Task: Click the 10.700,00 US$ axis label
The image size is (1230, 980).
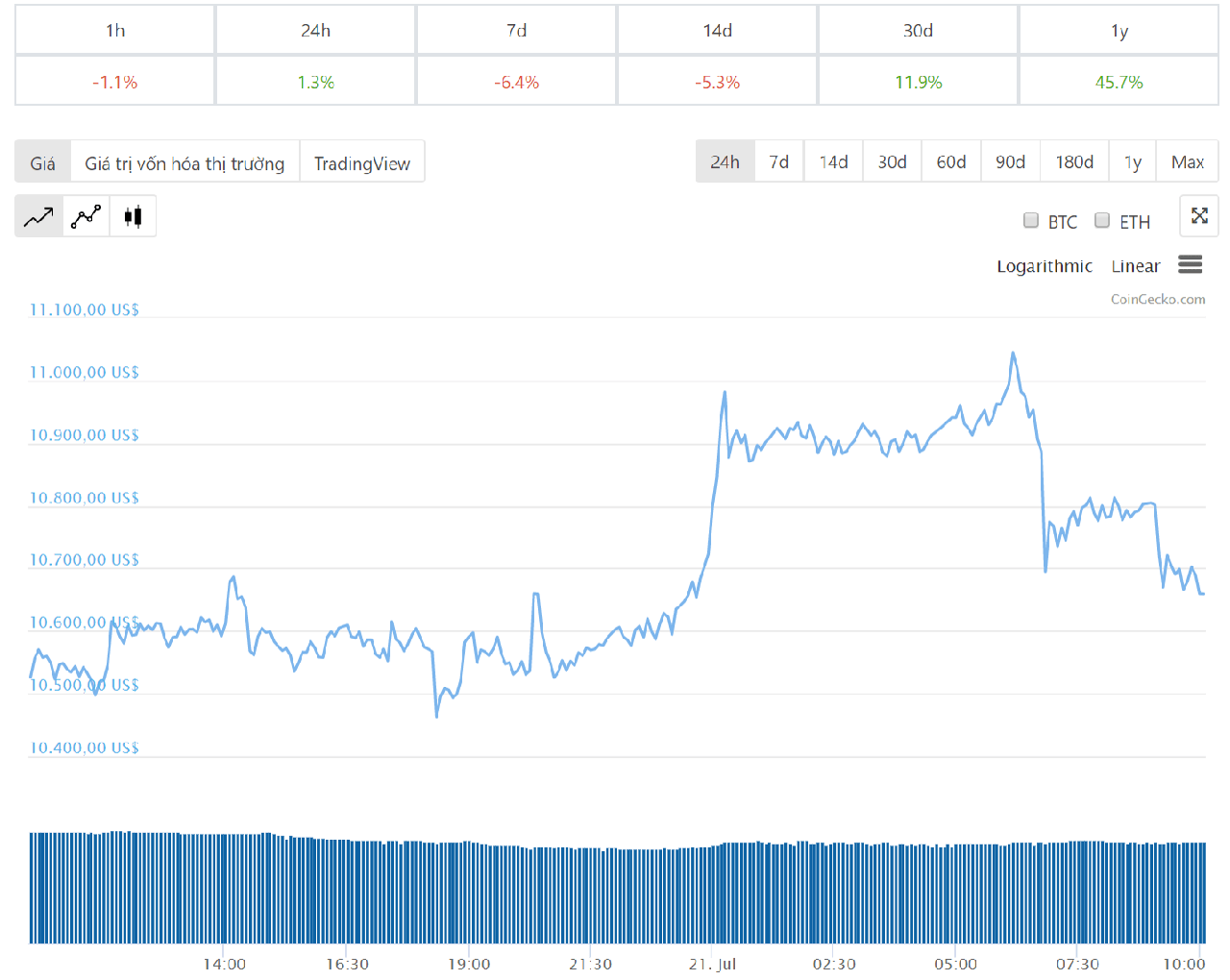Action: click(x=85, y=560)
